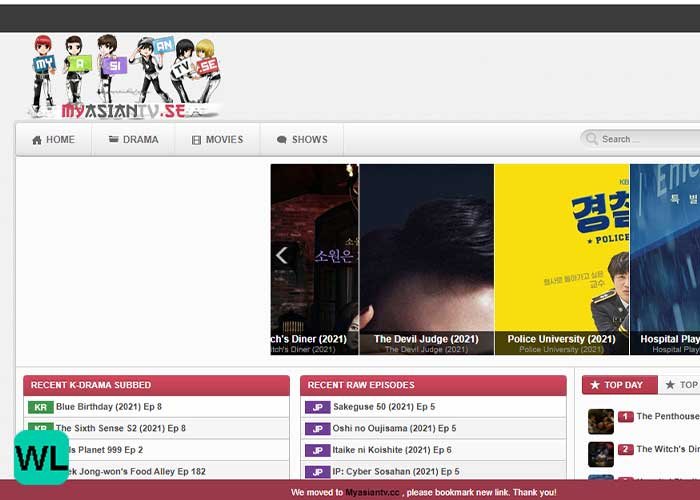Viewport: 700px width, 500px height.
Task: Open IP: Cyber Sosahan (2021) Ep 5
Action: [396, 471]
